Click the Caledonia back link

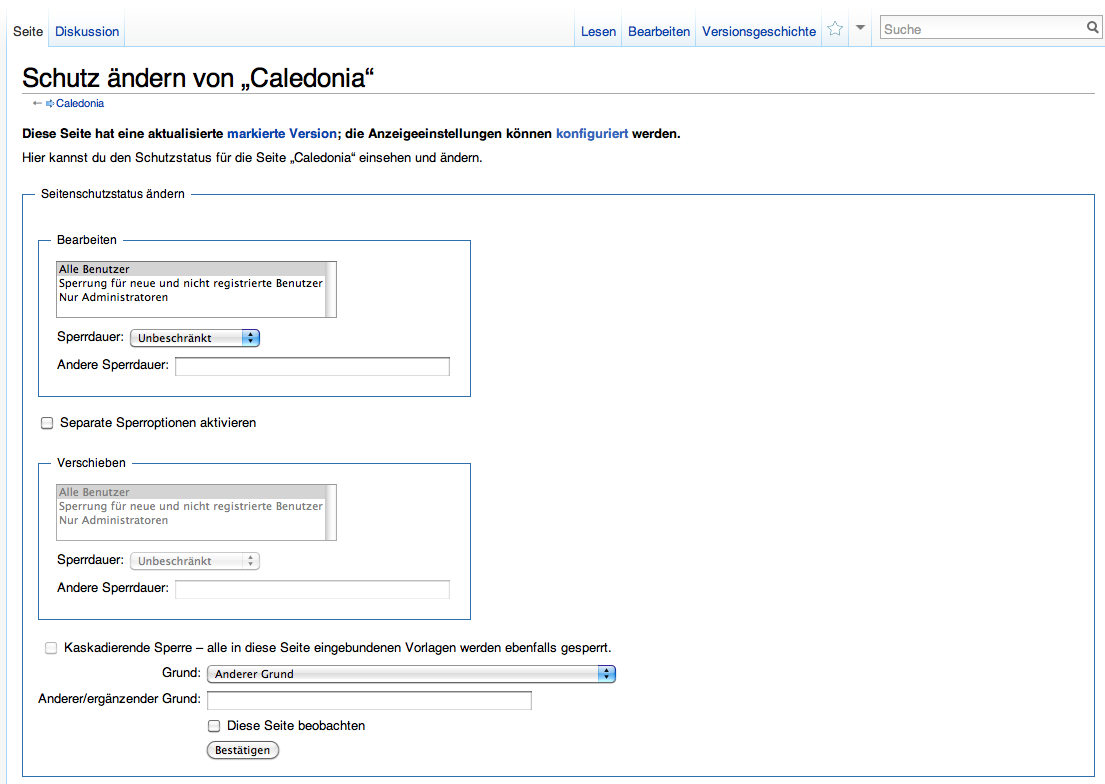[79, 103]
